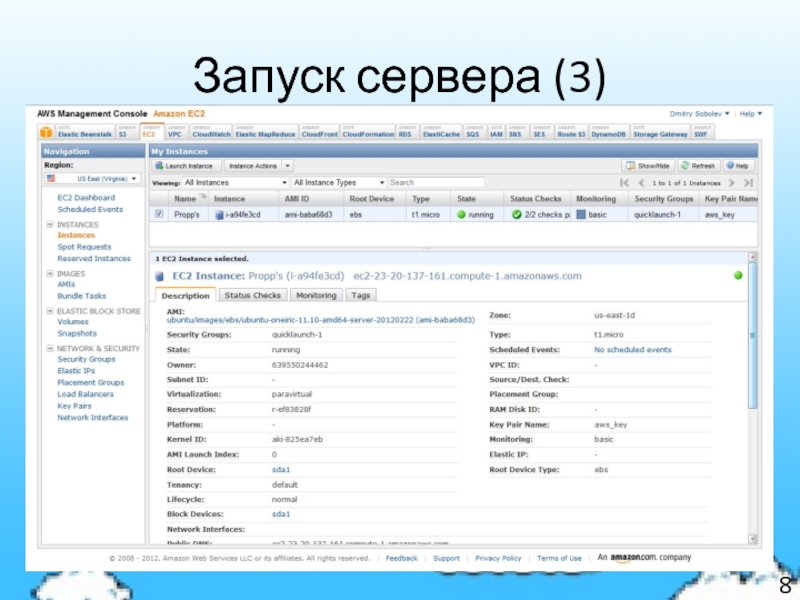Collapse the INSTANCES navigation section
Viewport: 800px width, 600px height.
pos(50,224)
